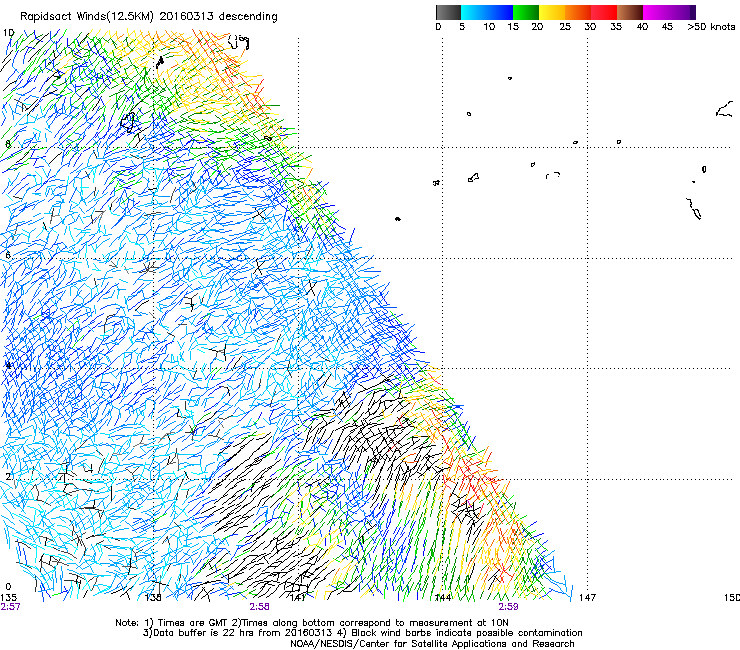
Task: Click the longitude label "135" on the bottom axis
Action: click(8, 598)
